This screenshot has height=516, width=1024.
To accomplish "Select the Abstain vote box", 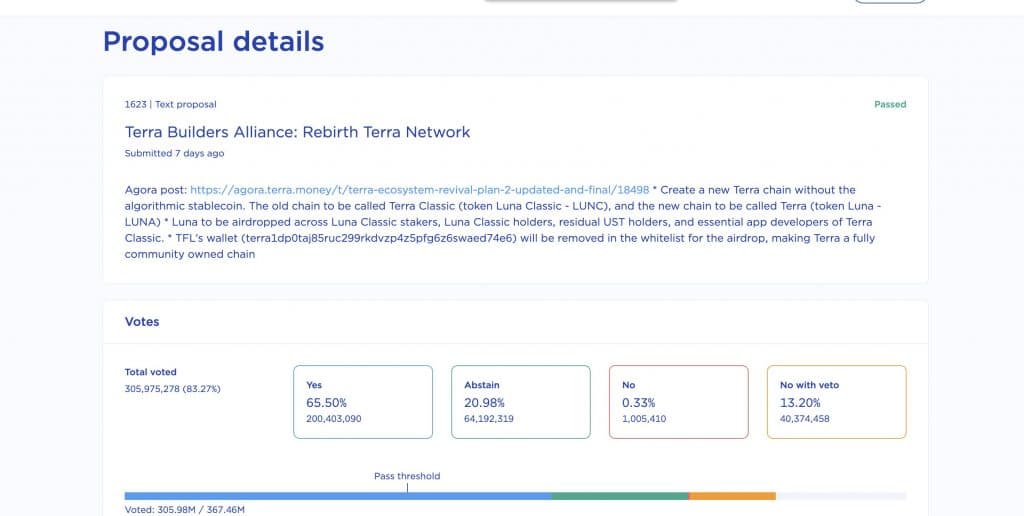I will (521, 401).
